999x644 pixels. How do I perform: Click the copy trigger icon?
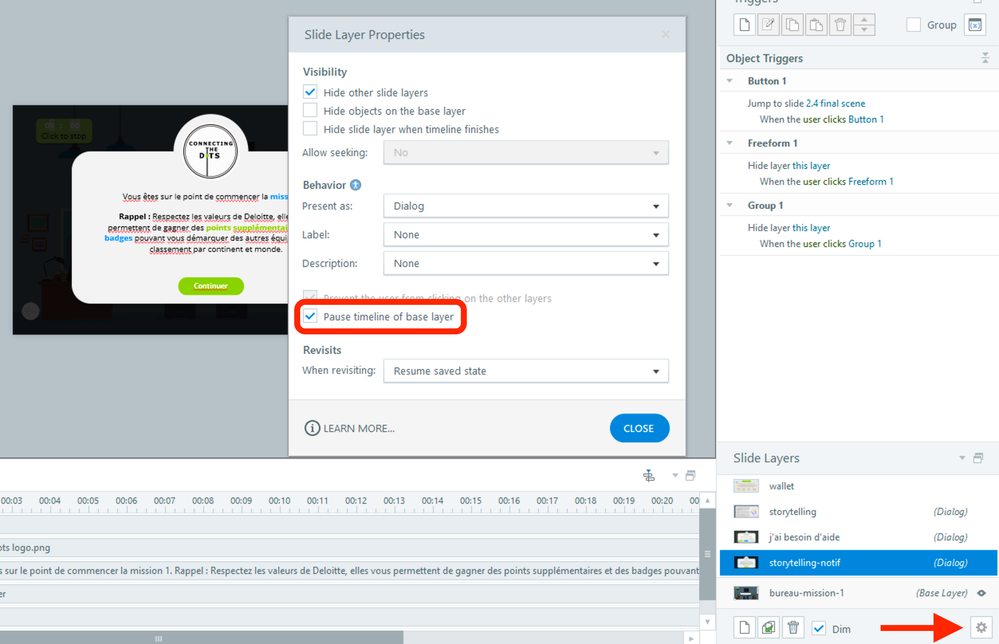tap(792, 25)
